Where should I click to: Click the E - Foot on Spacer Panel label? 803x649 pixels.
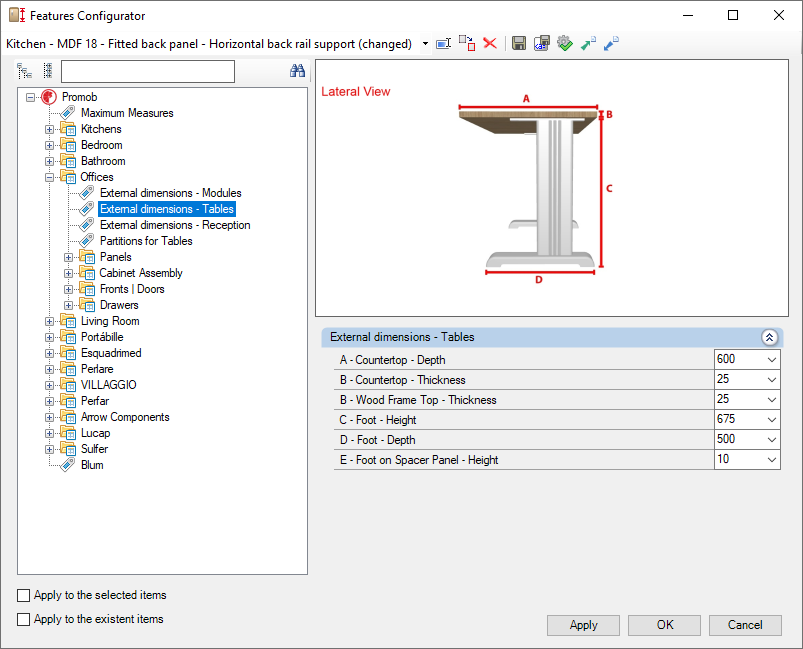[x=419, y=460]
